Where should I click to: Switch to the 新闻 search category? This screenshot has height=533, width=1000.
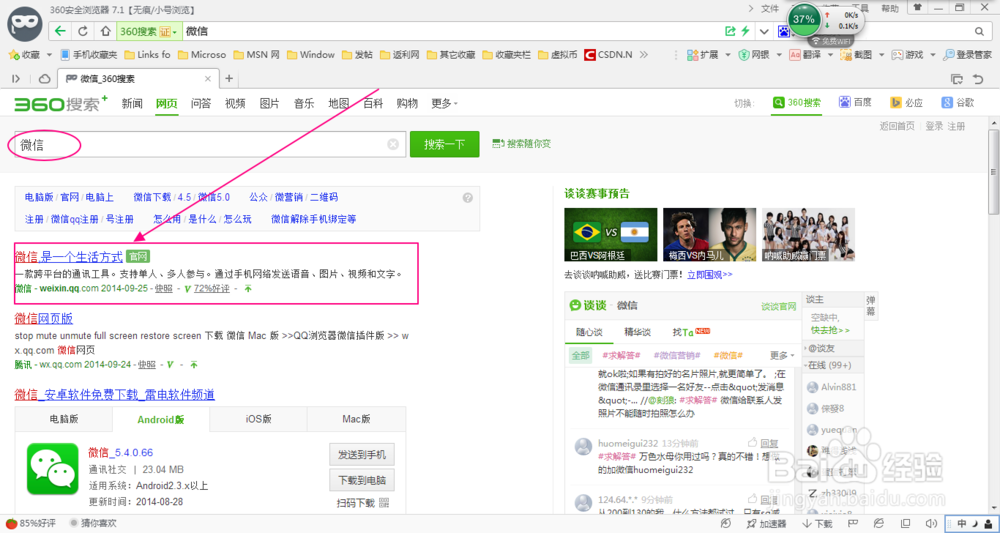coord(132,103)
